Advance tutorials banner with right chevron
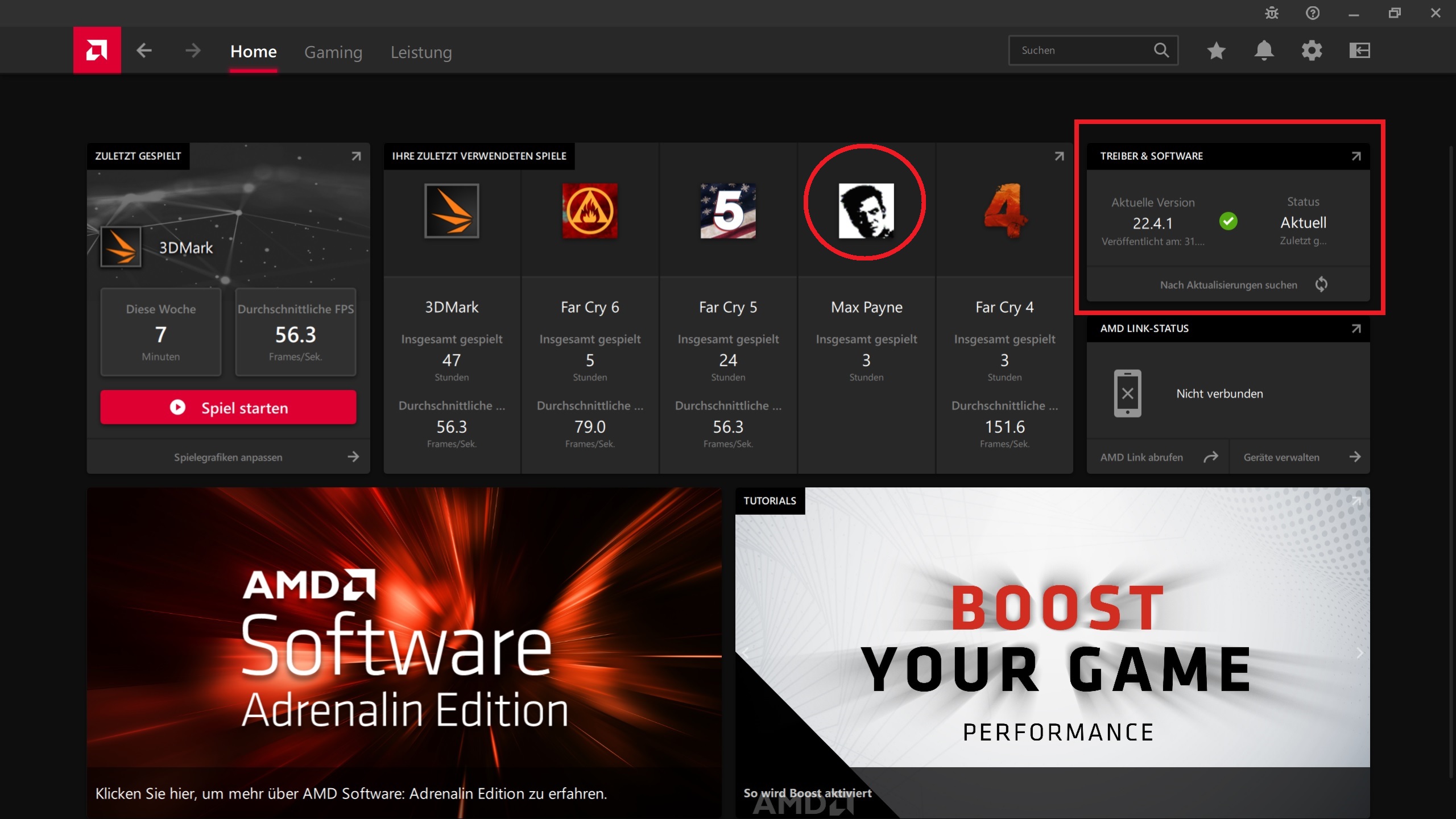 (x=1359, y=653)
